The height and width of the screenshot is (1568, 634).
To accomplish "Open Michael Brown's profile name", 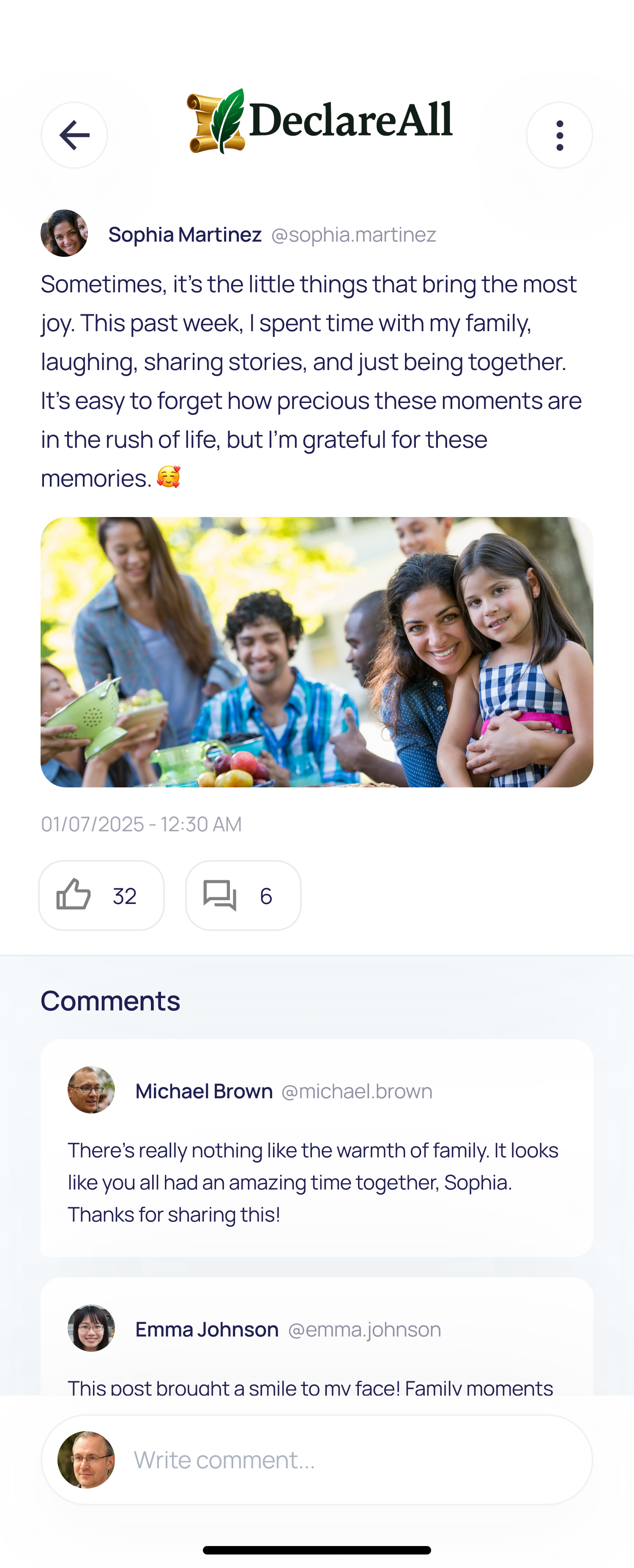I will coord(204,1092).
